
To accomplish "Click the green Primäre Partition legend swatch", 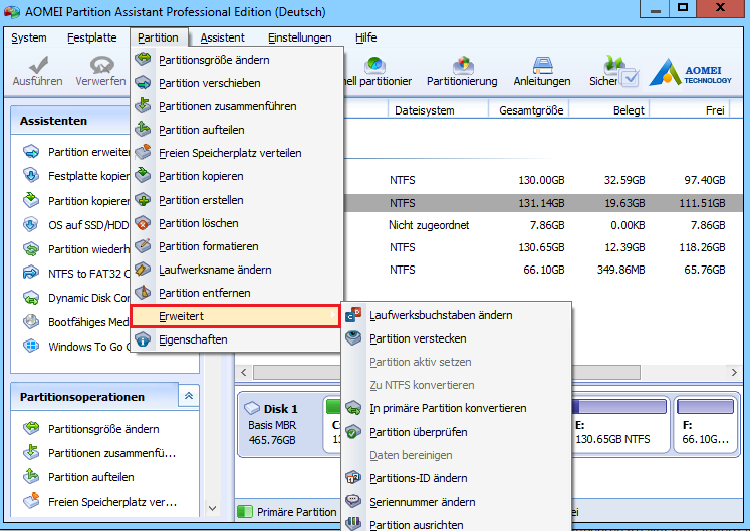I will click(x=245, y=512).
